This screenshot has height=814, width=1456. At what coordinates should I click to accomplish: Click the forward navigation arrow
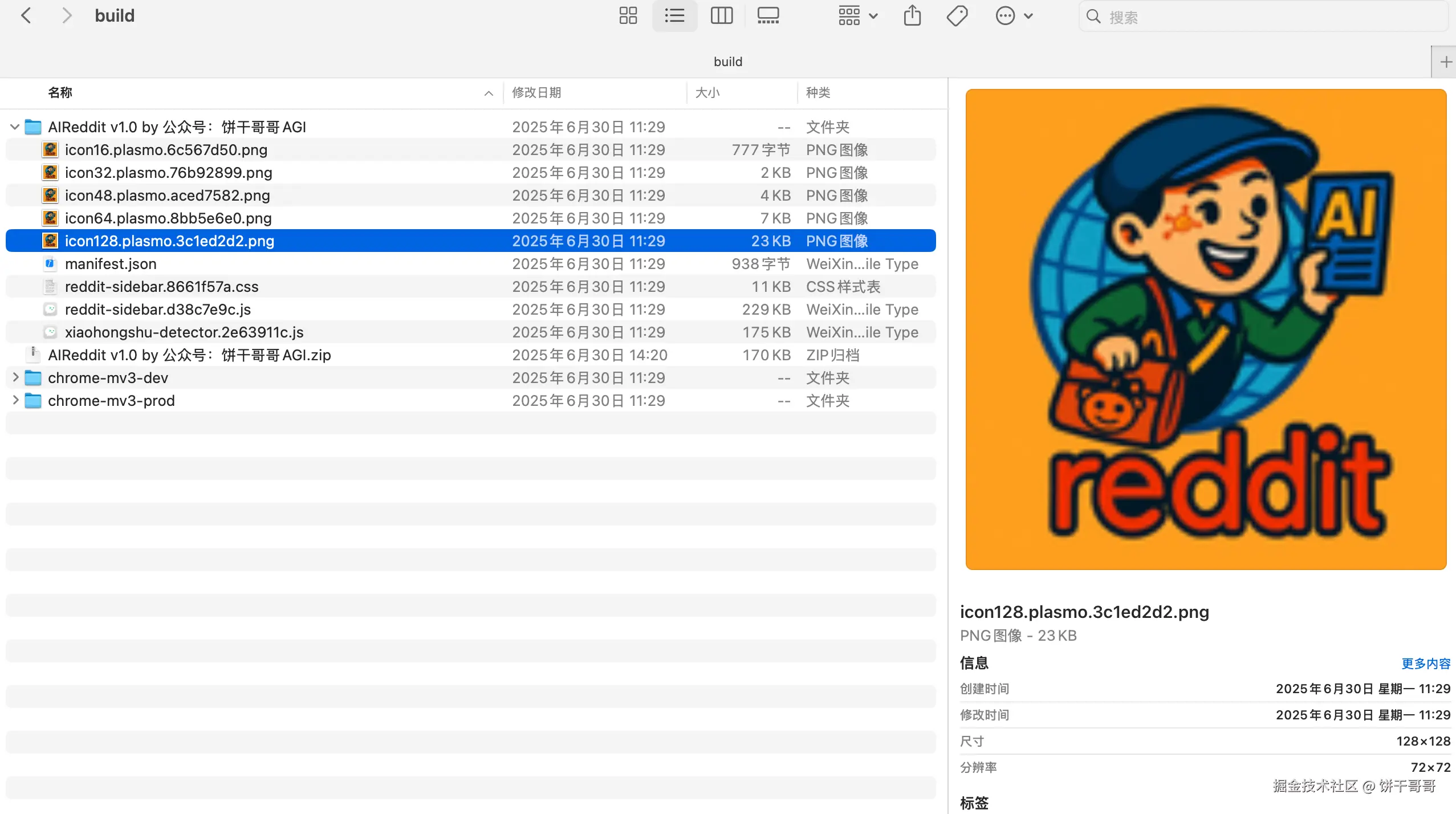click(x=67, y=16)
